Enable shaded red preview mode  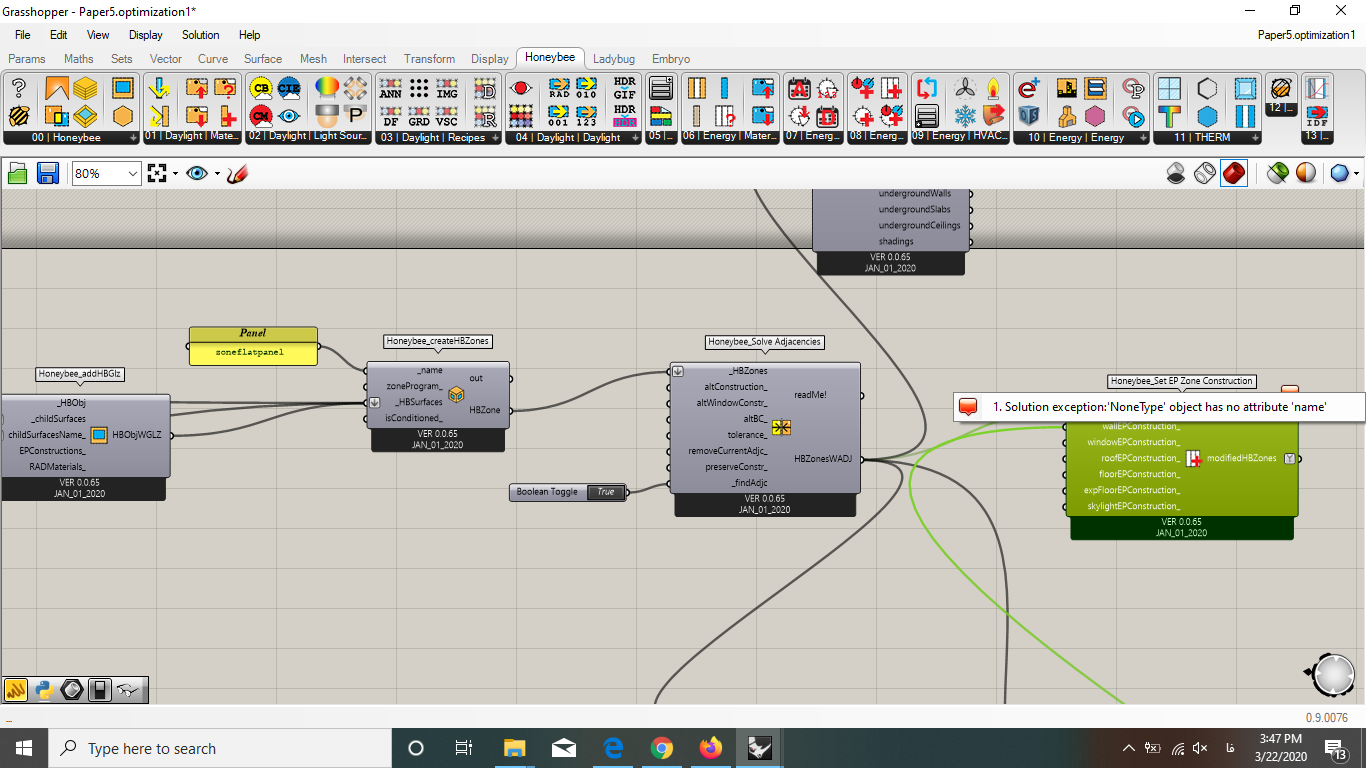point(1234,174)
